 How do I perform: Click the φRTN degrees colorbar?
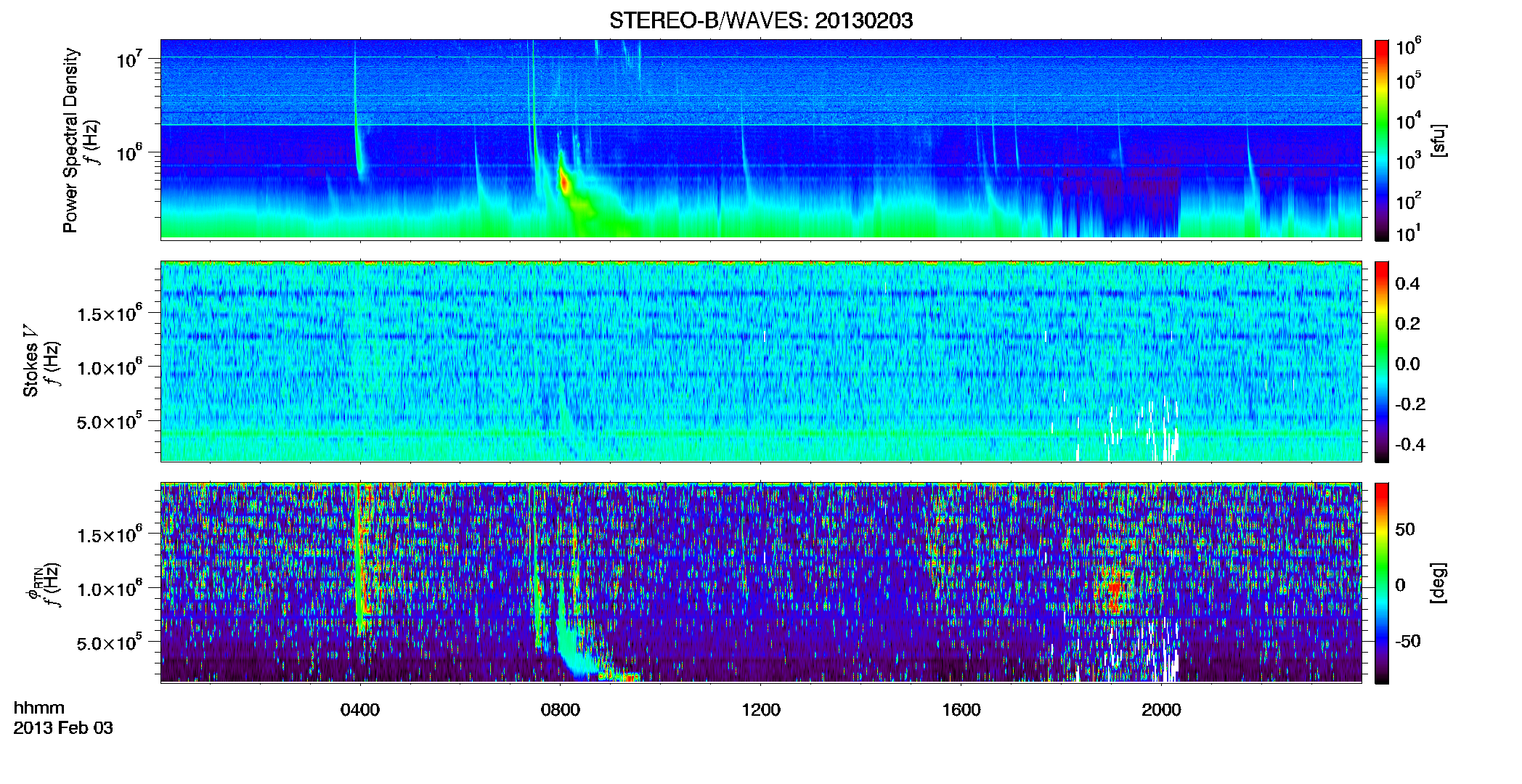[1381, 583]
